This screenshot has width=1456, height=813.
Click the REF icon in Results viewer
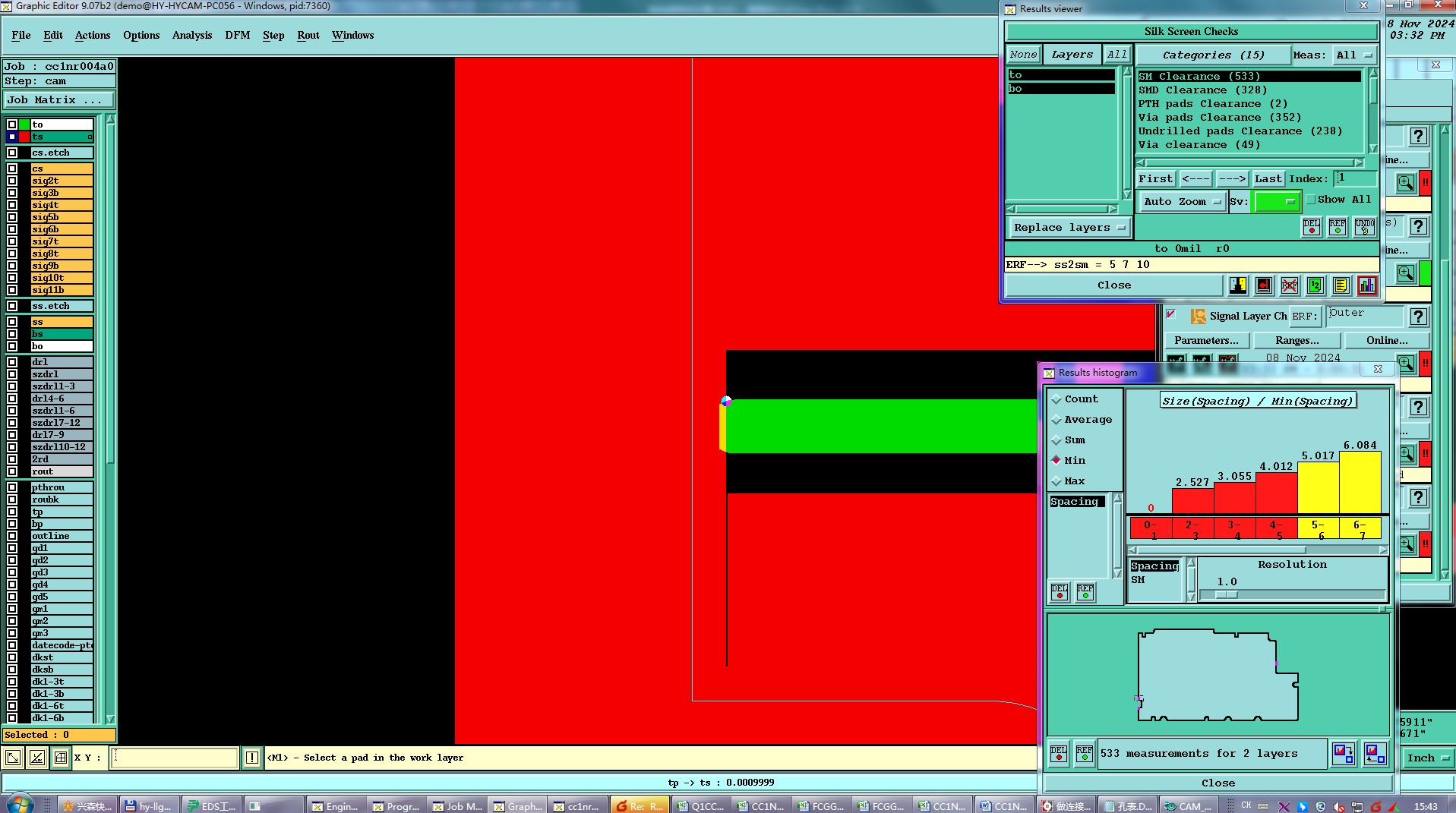[x=1338, y=227]
